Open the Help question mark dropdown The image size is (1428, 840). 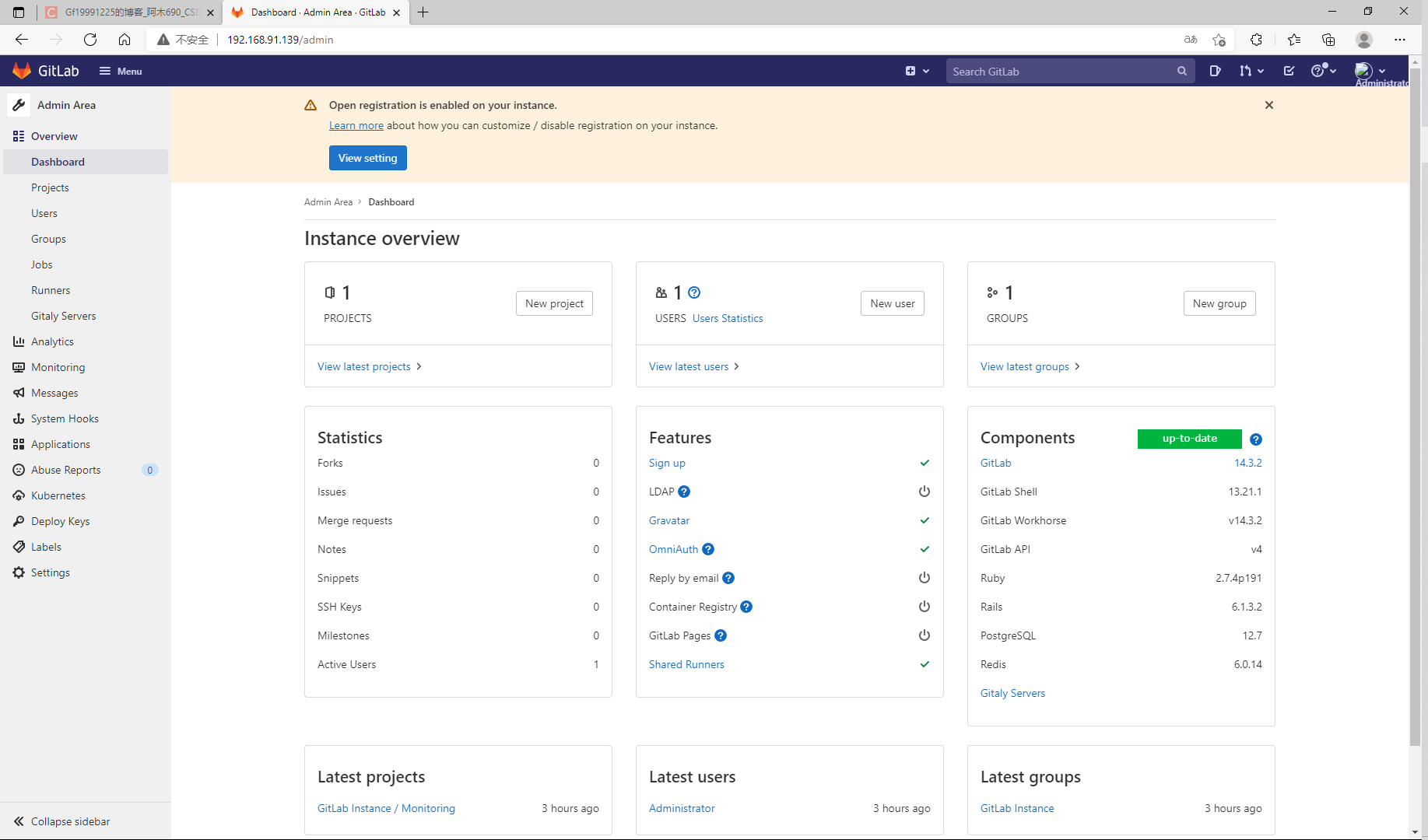click(1323, 71)
